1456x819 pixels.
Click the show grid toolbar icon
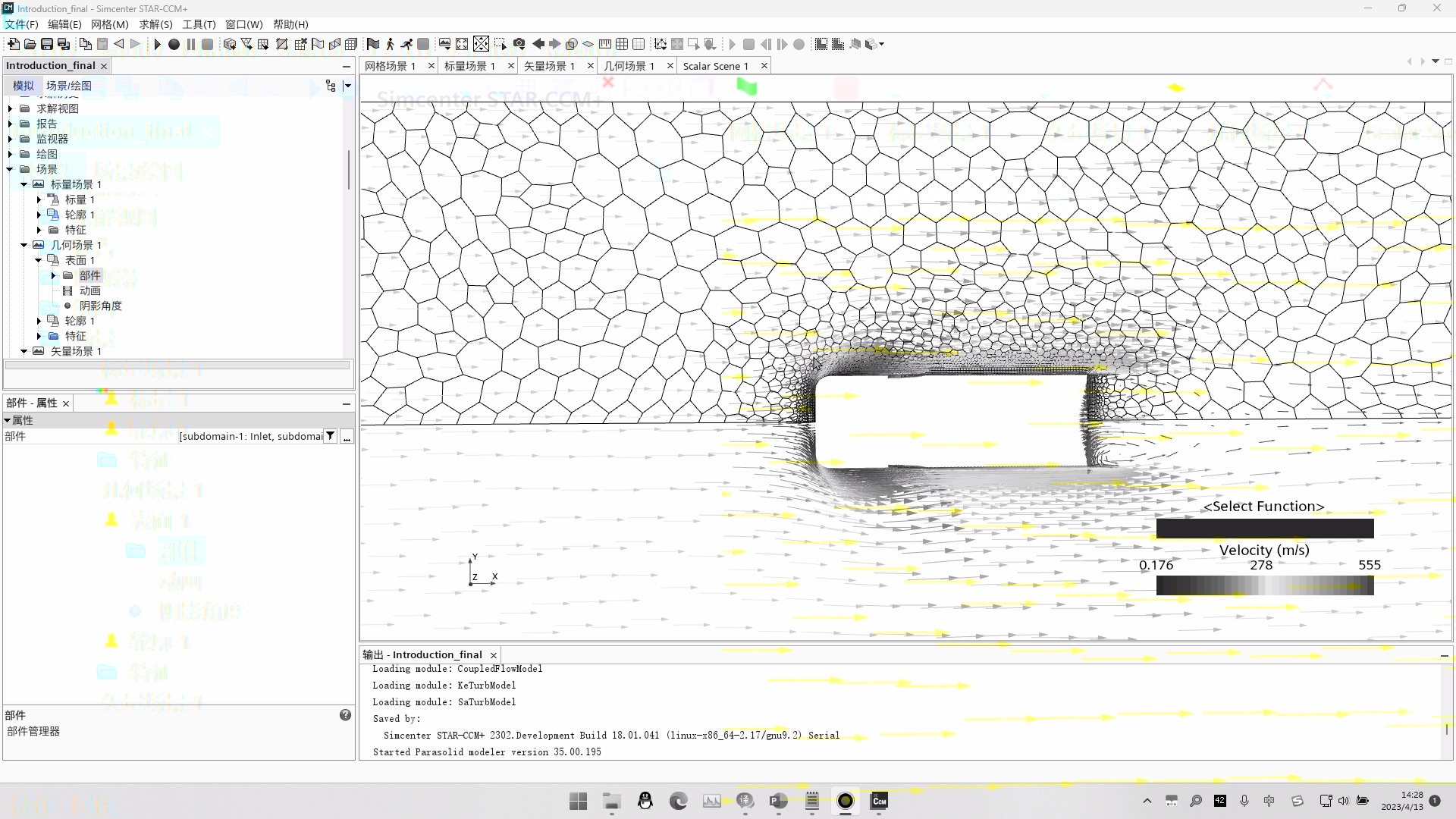tap(622, 44)
